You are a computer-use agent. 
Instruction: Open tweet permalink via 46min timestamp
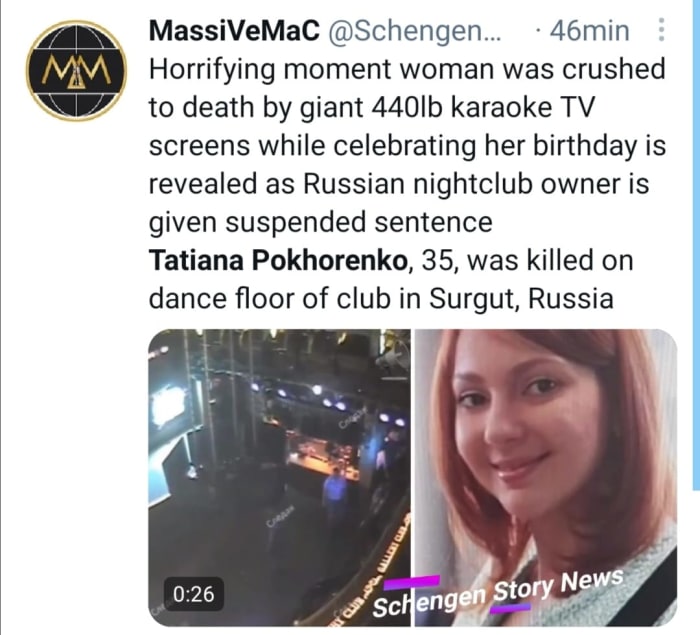coord(589,31)
